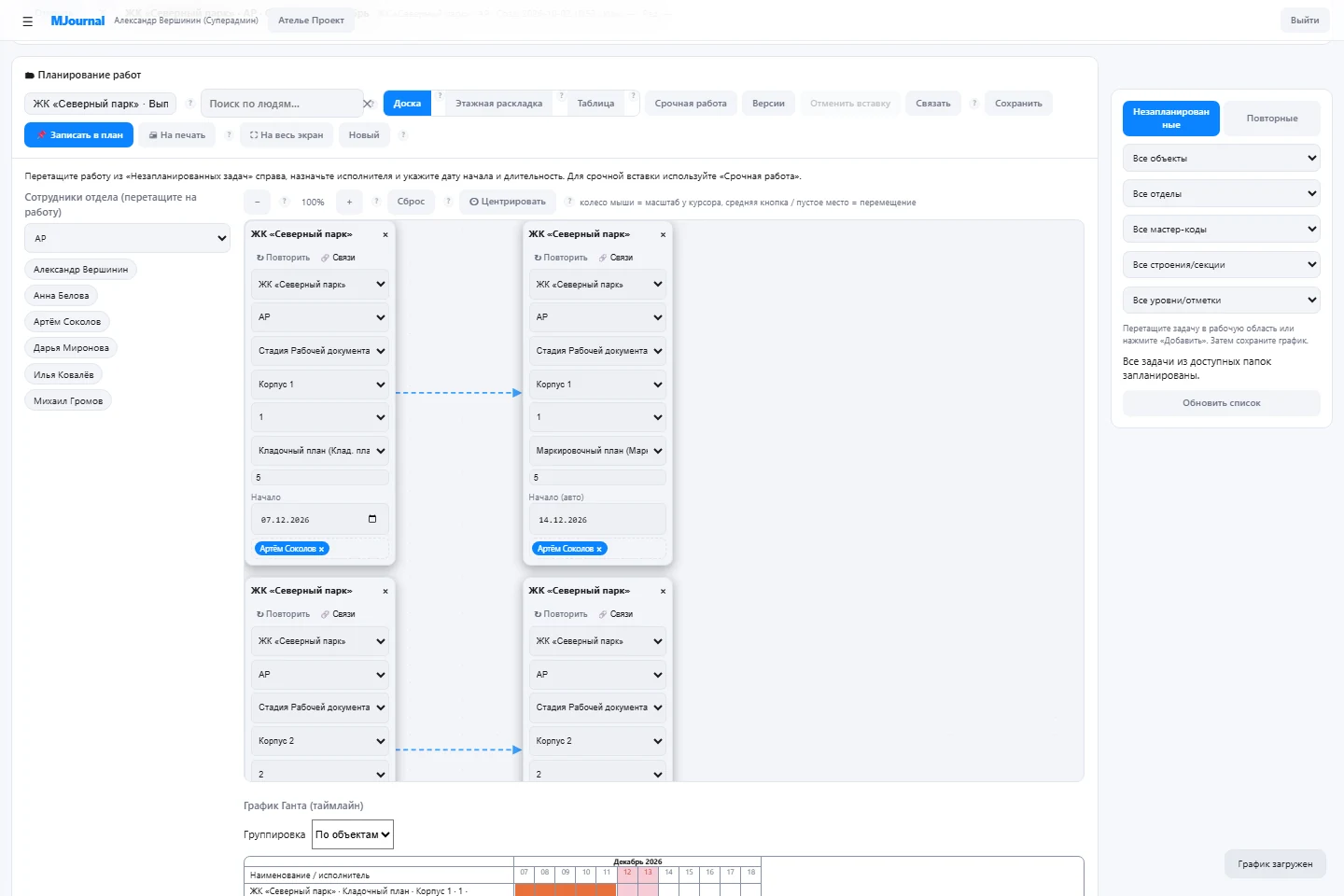1344x896 pixels.
Task: Clear the people search field with the X
Action: [368, 104]
